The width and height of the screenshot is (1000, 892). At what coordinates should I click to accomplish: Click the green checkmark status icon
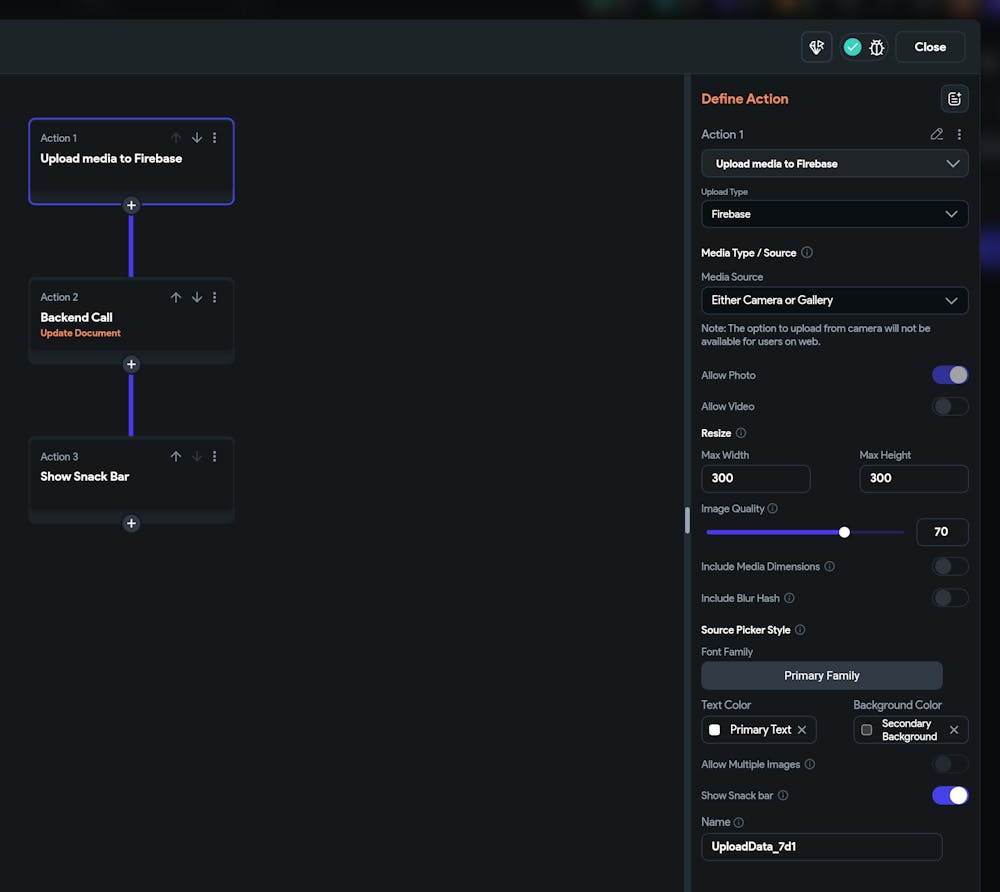[852, 47]
